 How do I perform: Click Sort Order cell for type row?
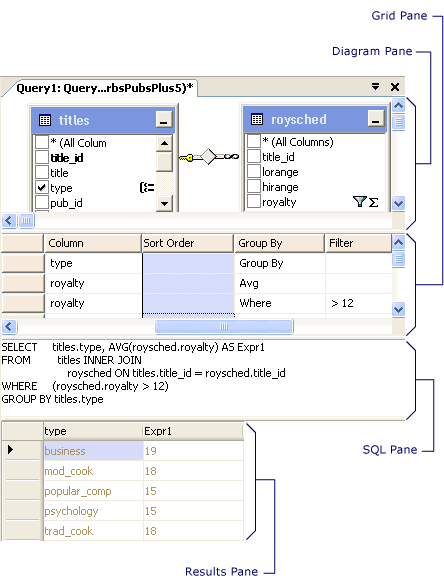(x=188, y=263)
